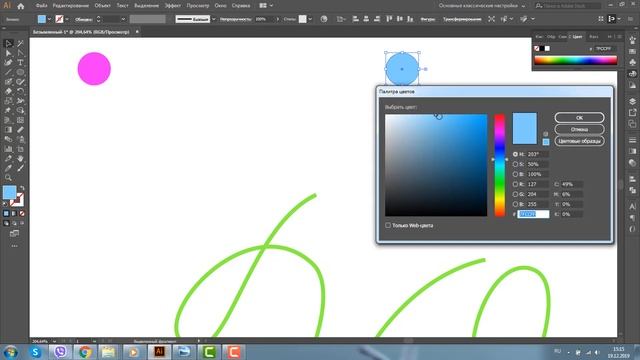Open the stroke color dropdown in control bar
This screenshot has height=360, width=640.
[x=67, y=19]
